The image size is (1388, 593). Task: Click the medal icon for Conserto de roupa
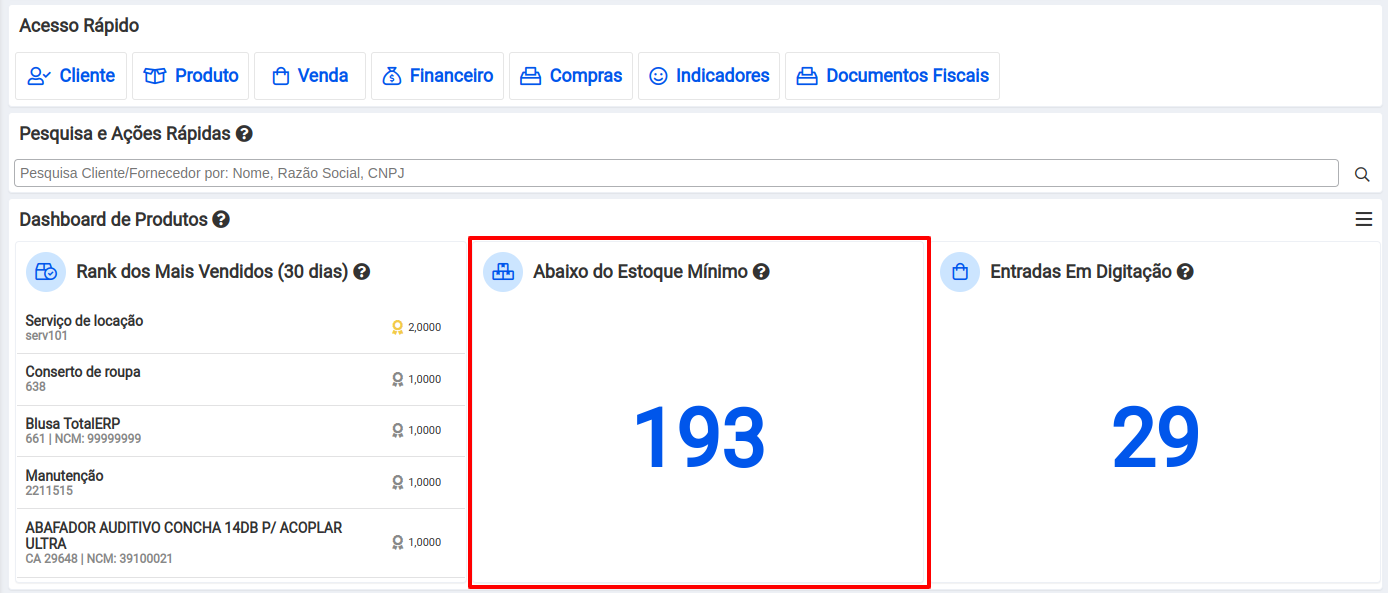(397, 379)
